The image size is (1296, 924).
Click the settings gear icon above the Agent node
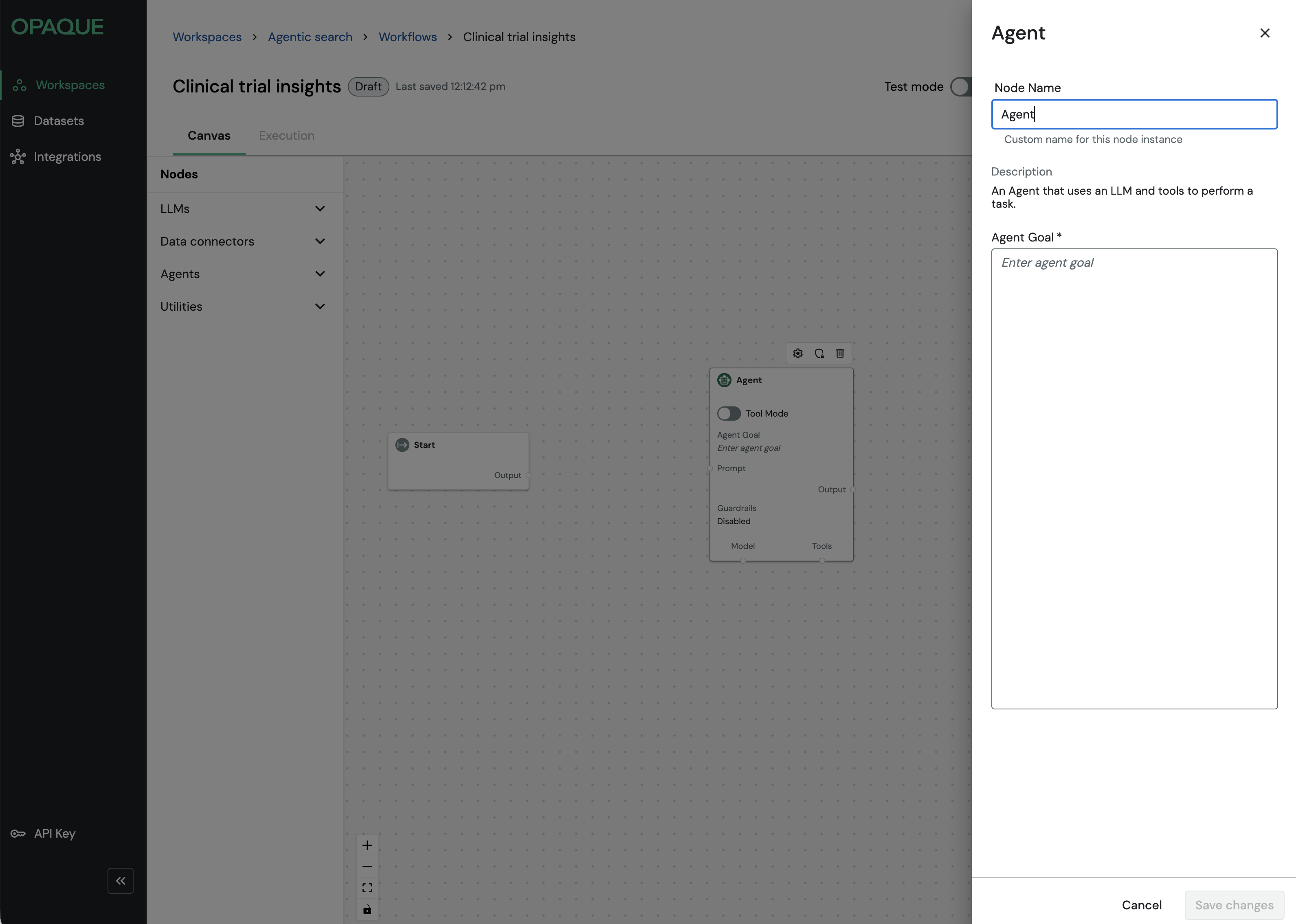pos(797,353)
